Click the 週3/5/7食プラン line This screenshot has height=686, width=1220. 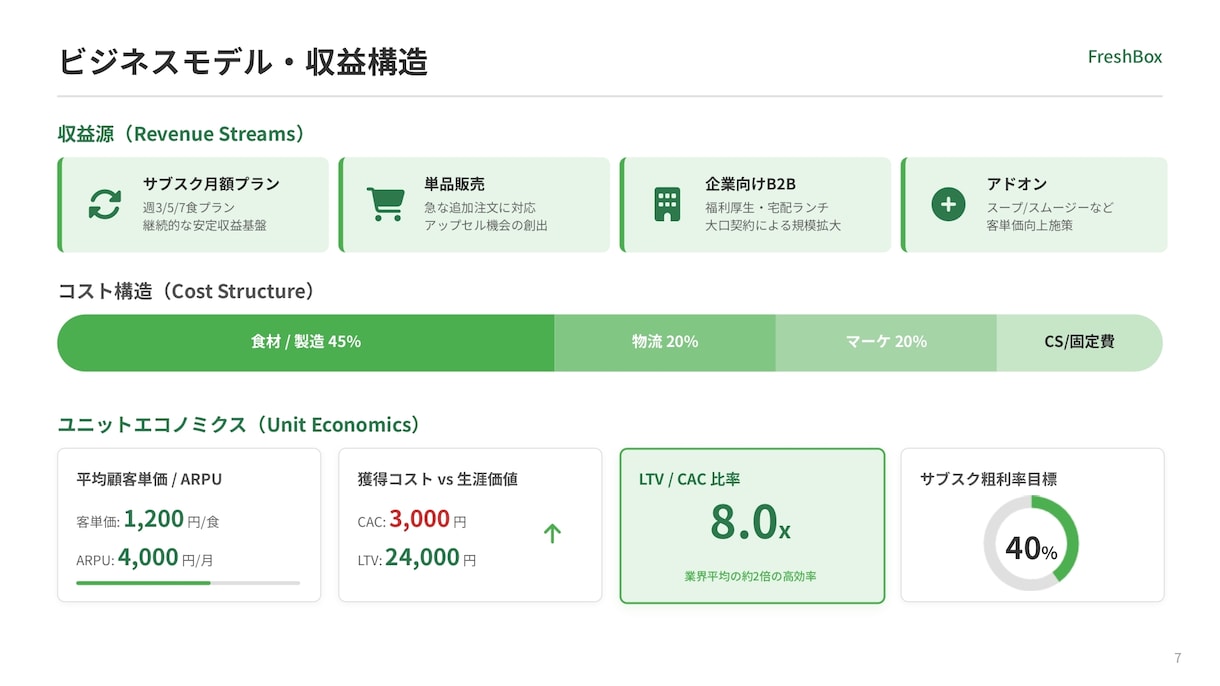pos(189,207)
